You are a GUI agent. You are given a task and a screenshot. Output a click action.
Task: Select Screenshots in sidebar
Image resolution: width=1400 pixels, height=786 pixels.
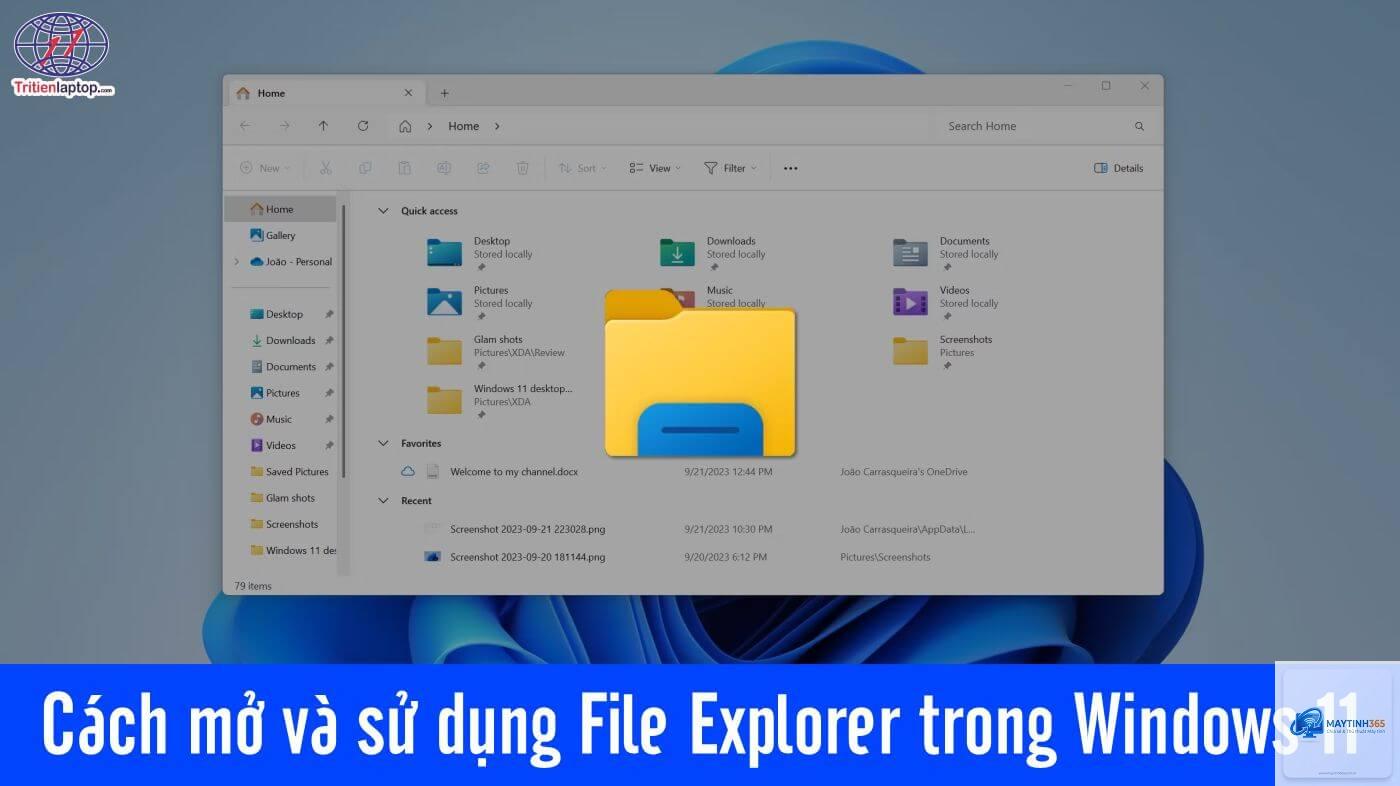coord(283,524)
